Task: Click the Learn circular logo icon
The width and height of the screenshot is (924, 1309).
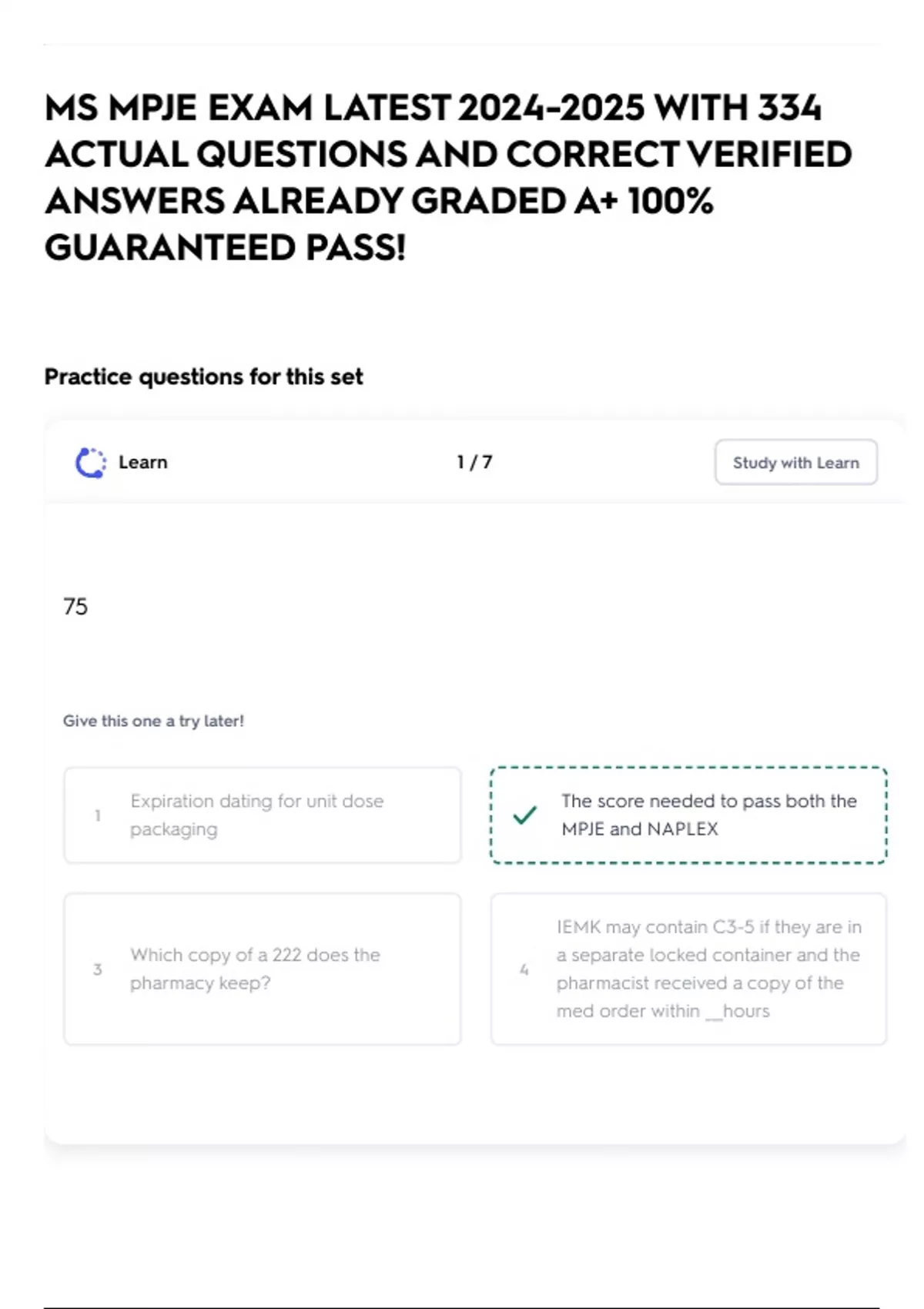Action: [90, 463]
